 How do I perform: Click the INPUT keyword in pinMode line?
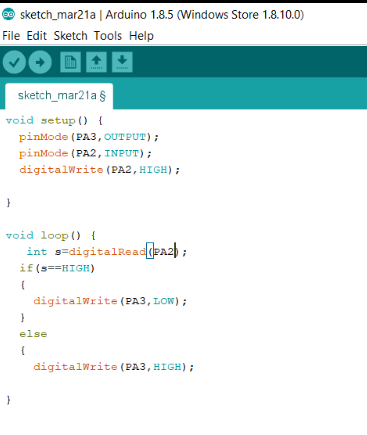pyautogui.click(x=122, y=153)
